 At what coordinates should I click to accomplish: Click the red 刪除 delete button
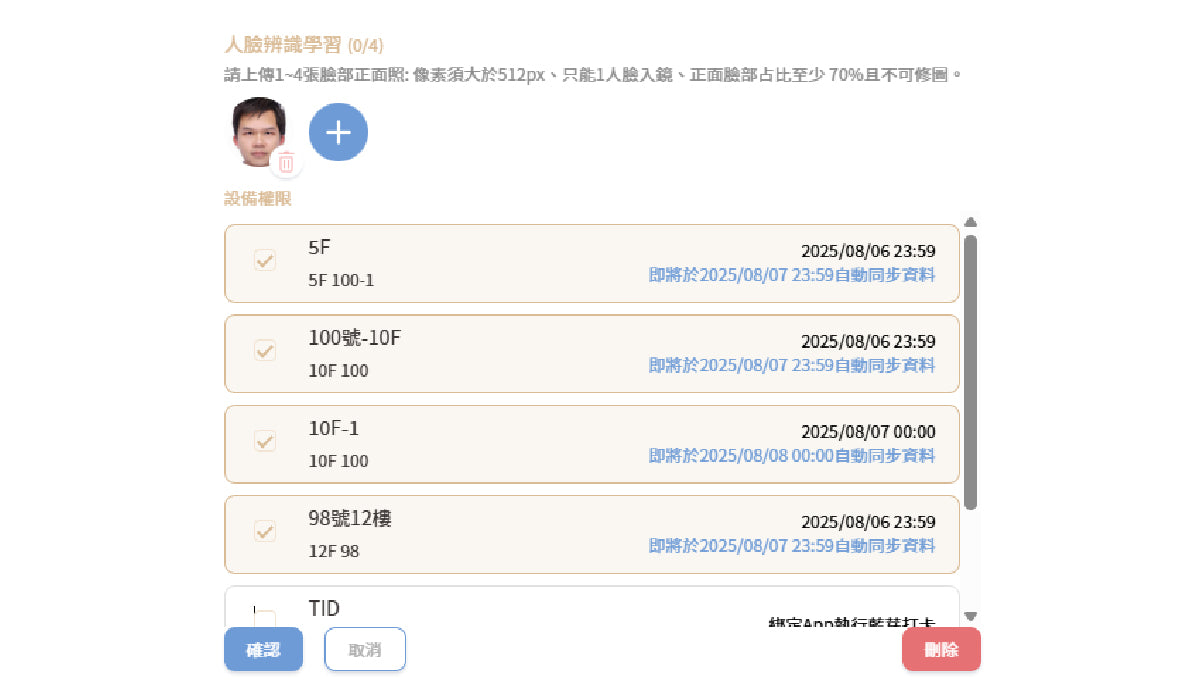pos(941,650)
